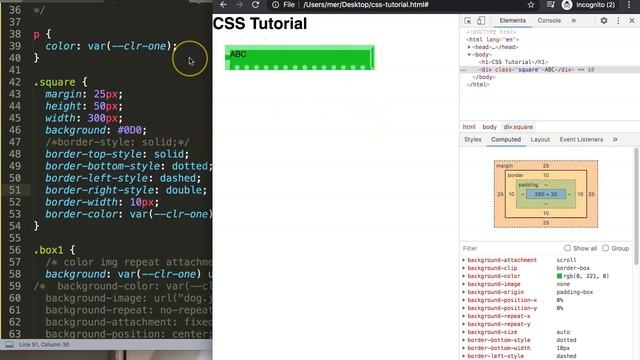The width and height of the screenshot is (640, 360).
Task: Switch to the Elements tab
Action: tap(513, 20)
